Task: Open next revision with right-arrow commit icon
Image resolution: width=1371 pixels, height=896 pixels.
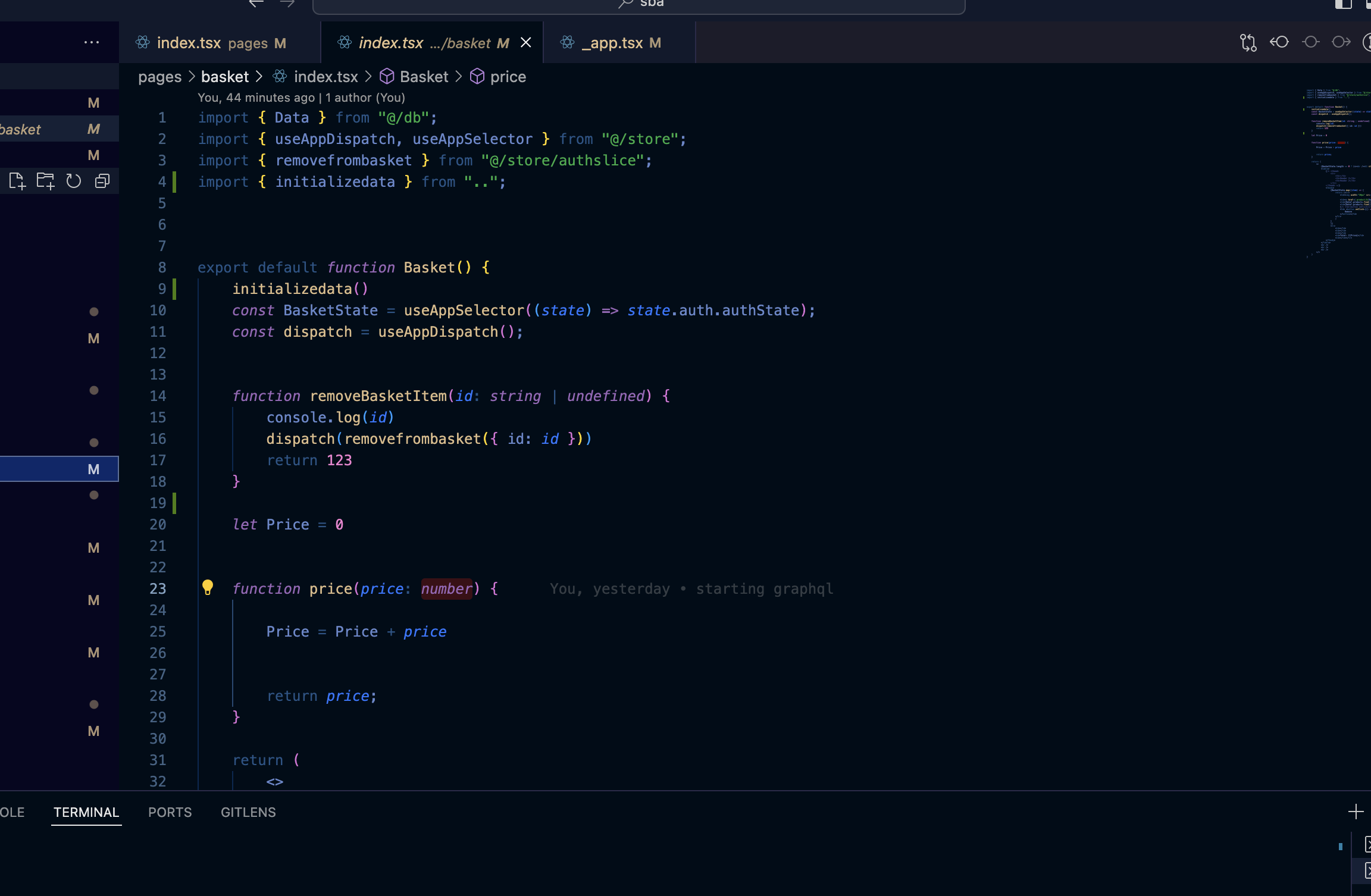Action: (x=1341, y=42)
